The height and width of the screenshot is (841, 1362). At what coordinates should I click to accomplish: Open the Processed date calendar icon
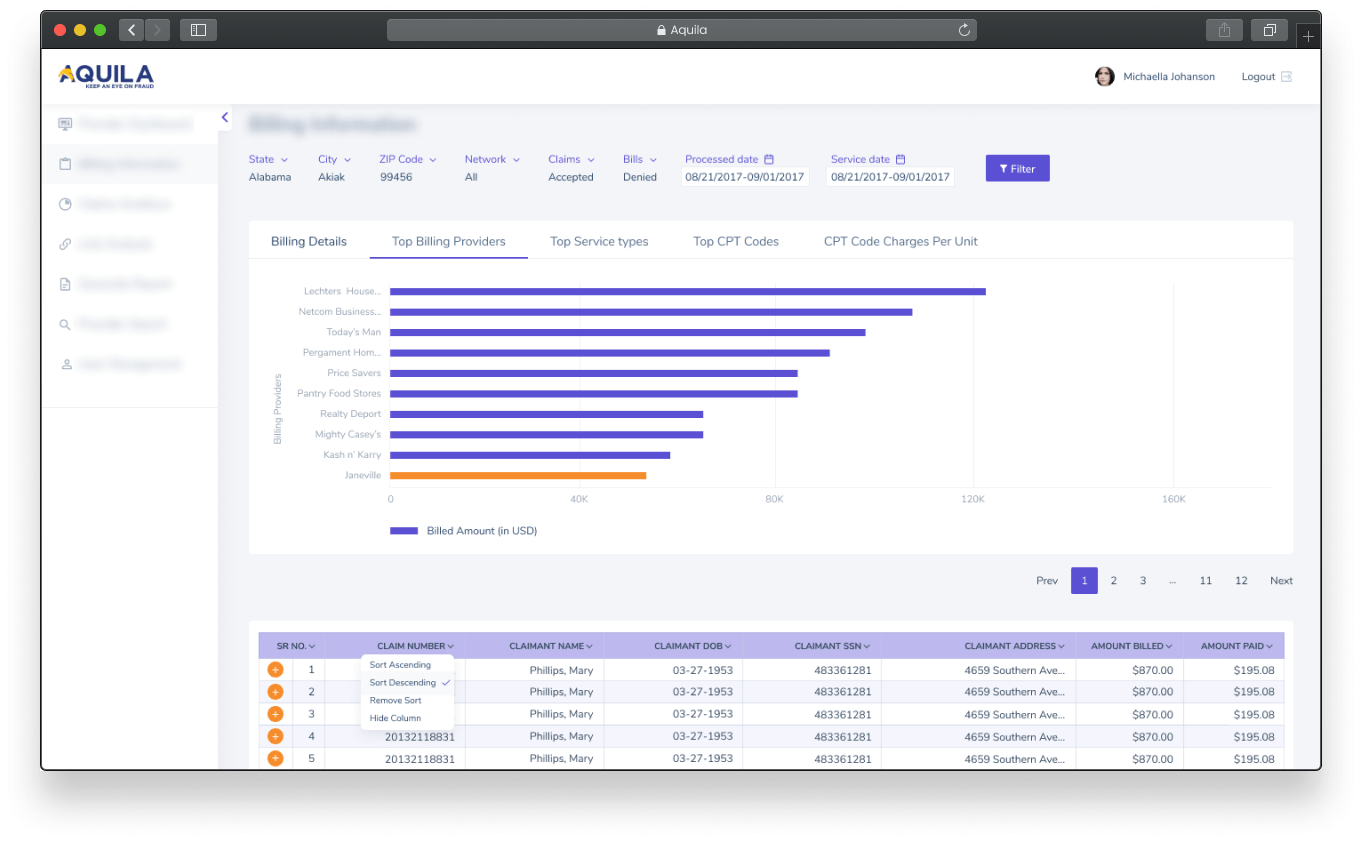[x=769, y=159]
